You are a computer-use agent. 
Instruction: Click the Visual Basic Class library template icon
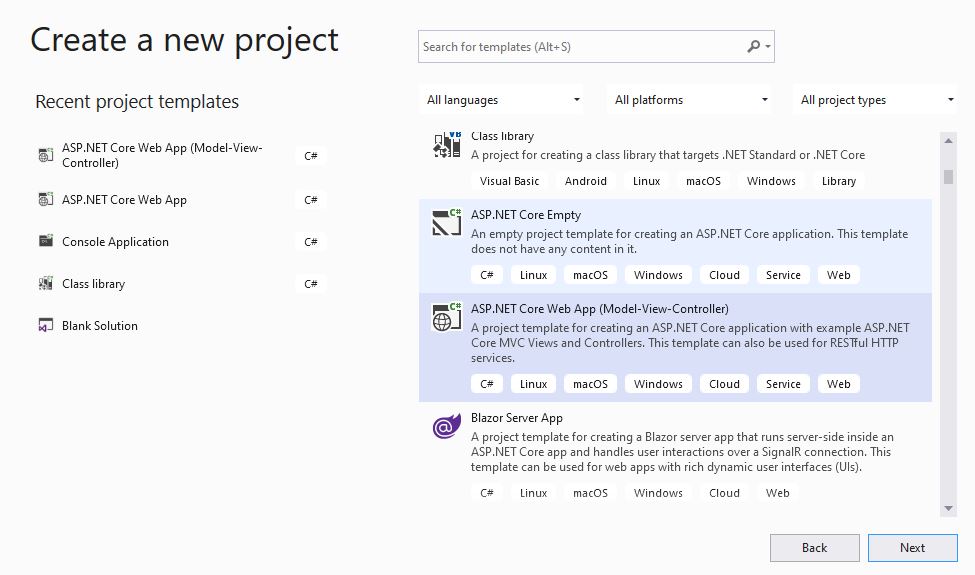[x=447, y=145]
